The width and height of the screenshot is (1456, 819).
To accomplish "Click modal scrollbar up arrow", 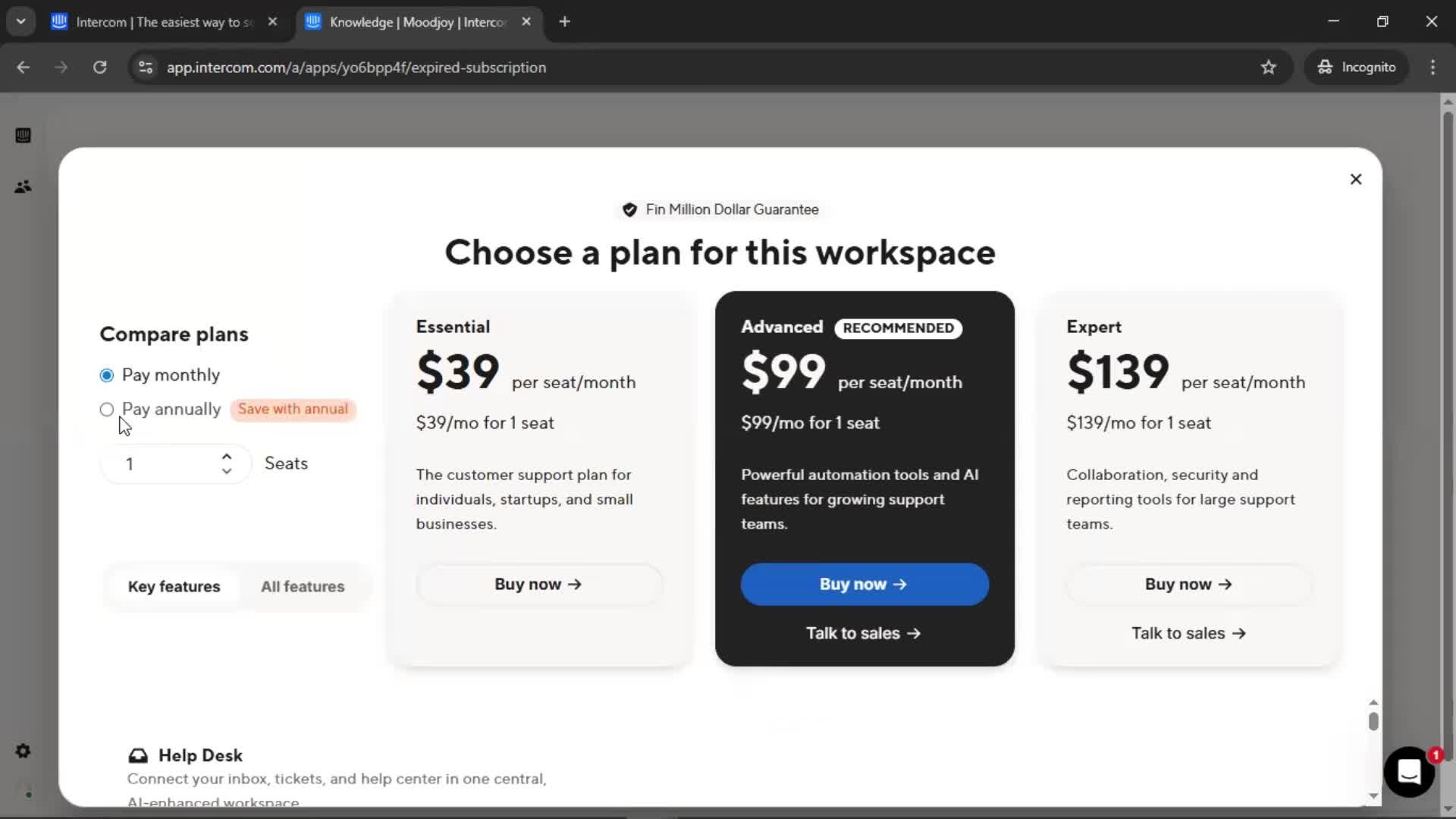I will [x=1373, y=703].
